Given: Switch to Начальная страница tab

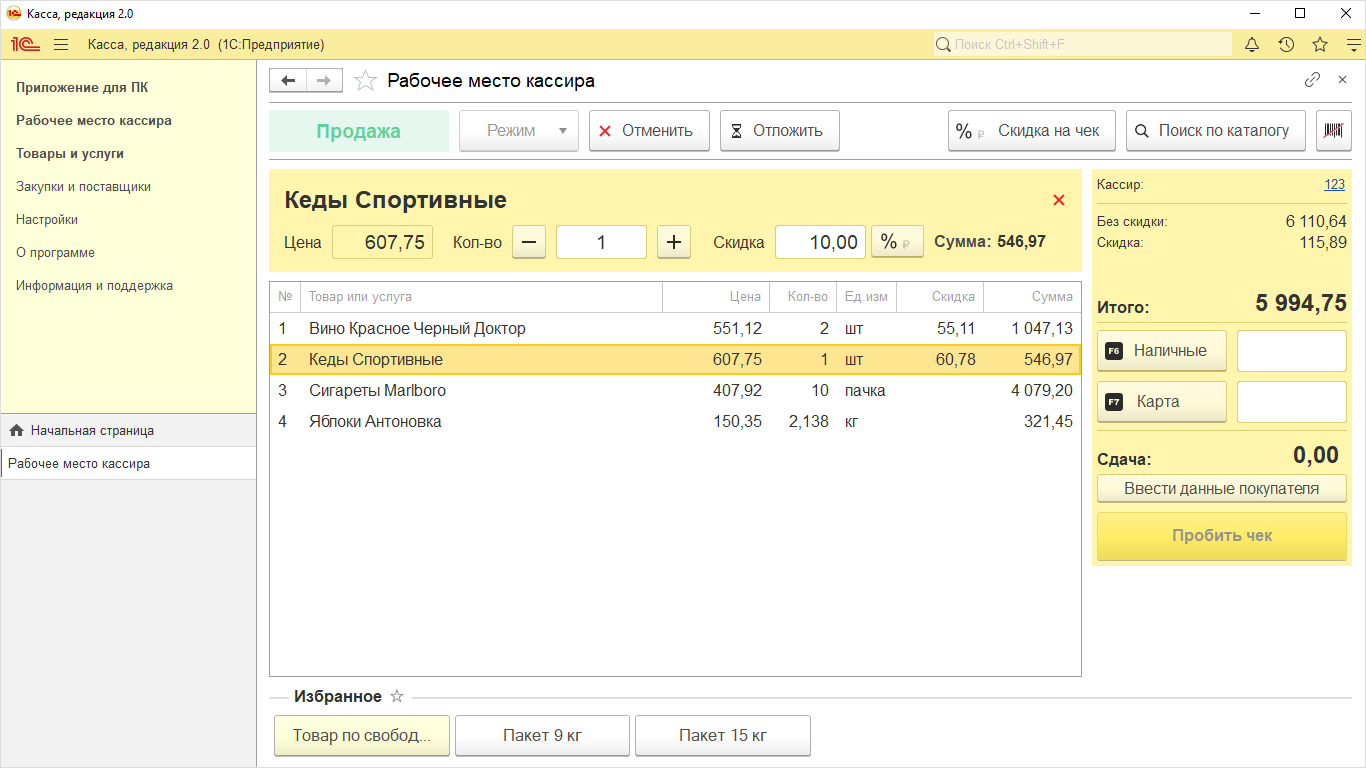Looking at the screenshot, I should [92, 430].
